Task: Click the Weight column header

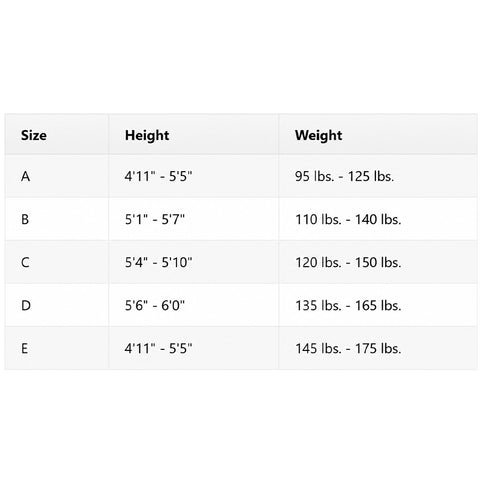Action: [x=378, y=135]
